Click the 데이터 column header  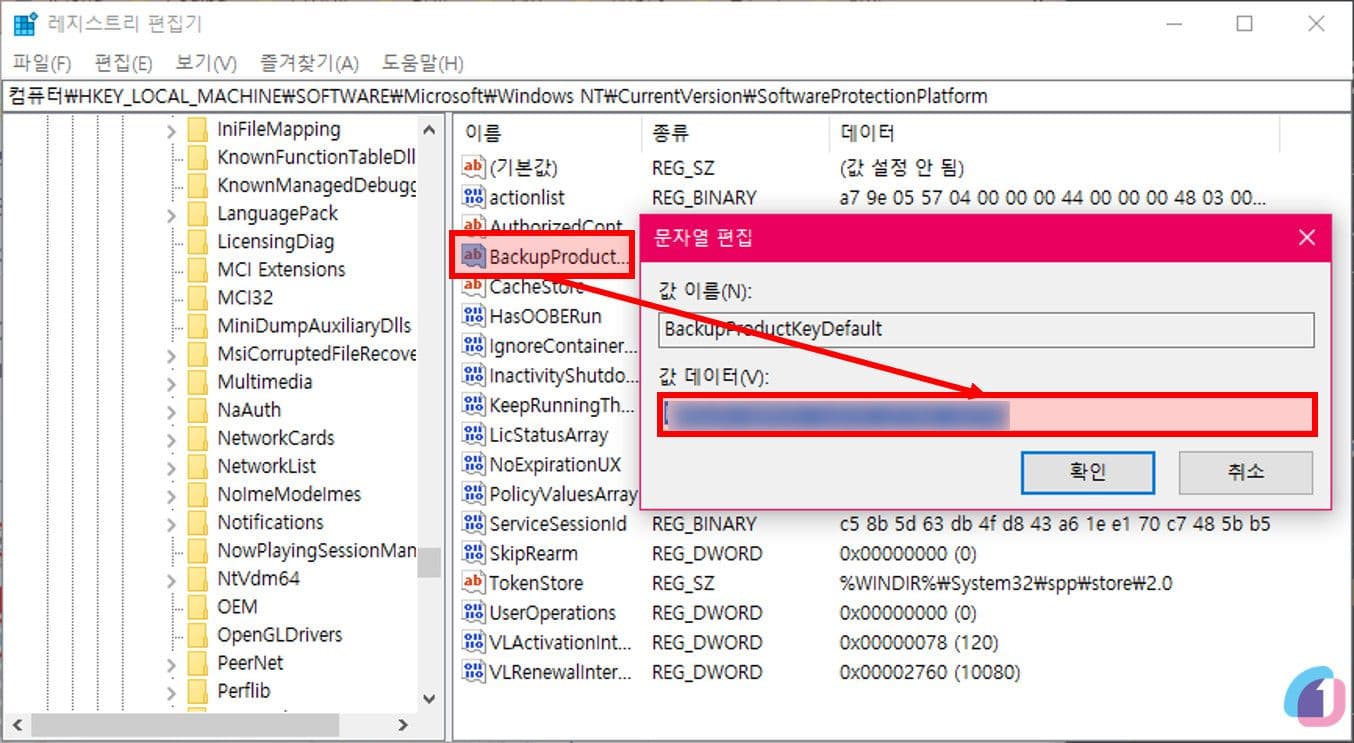[x=1054, y=133]
